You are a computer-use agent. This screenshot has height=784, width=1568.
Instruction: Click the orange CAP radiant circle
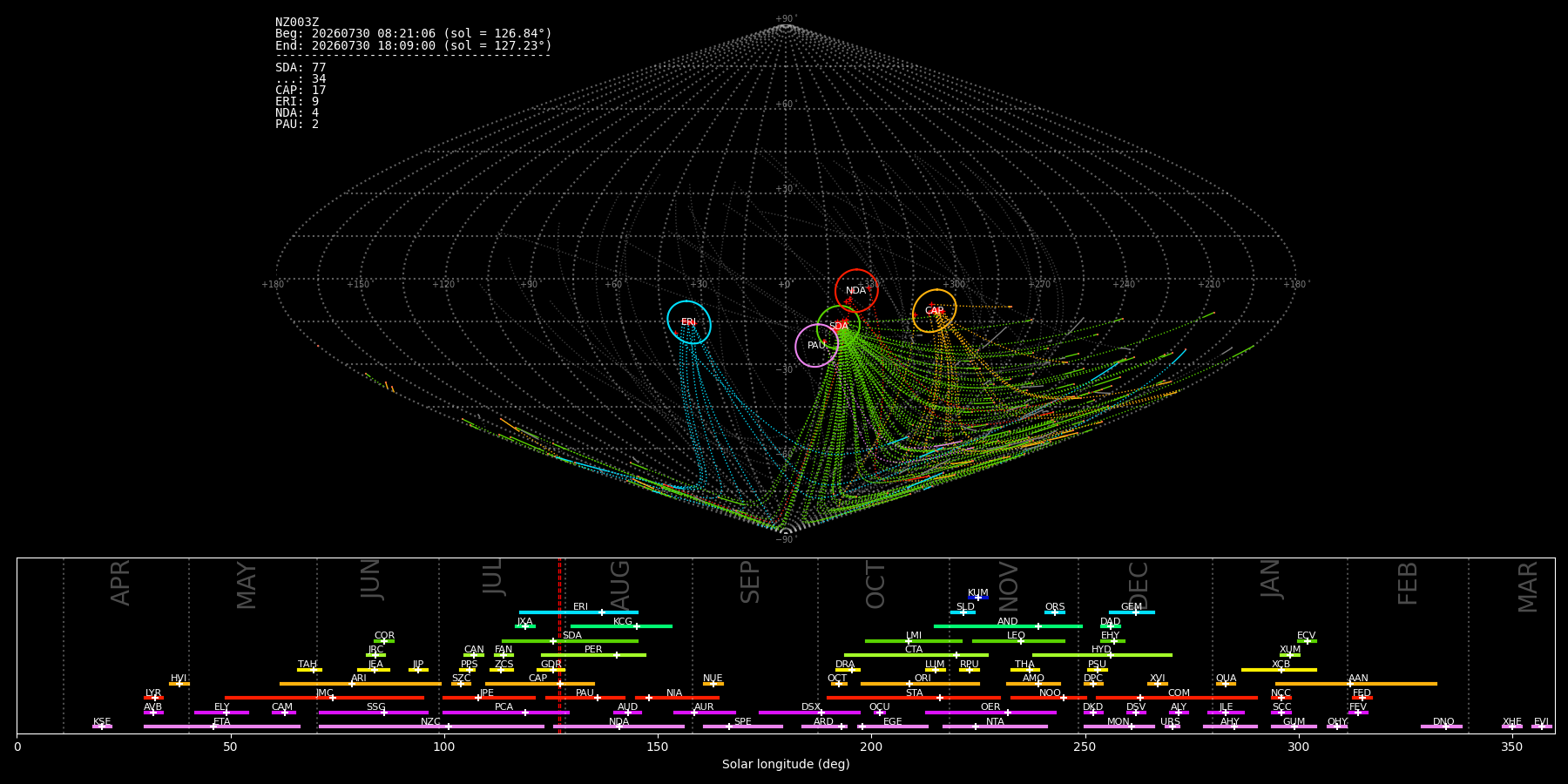tap(935, 311)
